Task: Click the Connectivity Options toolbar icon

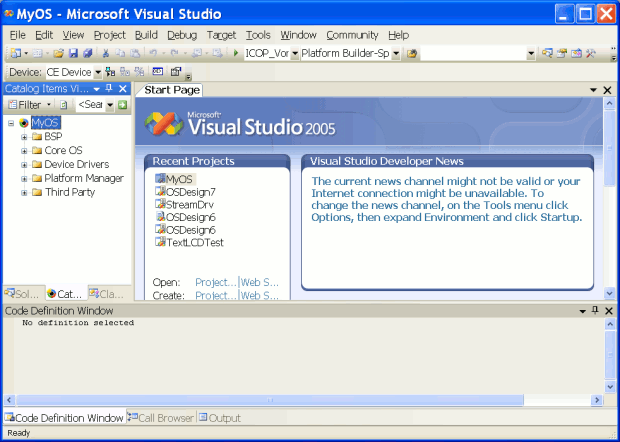Action: [176, 72]
